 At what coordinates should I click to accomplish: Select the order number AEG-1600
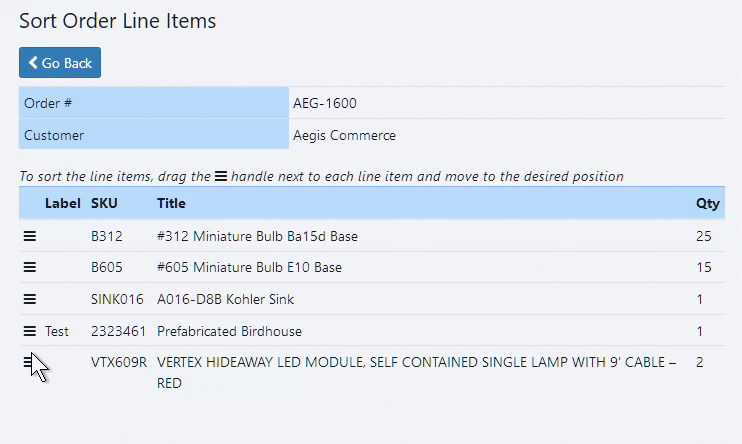[x=325, y=103]
